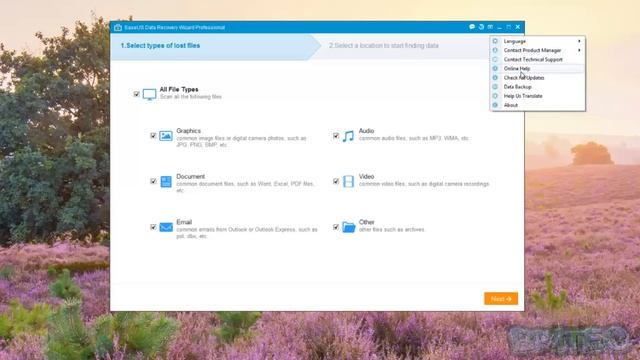Choose Data Backup menu entry
This screenshot has height=360, width=640.
538,87
